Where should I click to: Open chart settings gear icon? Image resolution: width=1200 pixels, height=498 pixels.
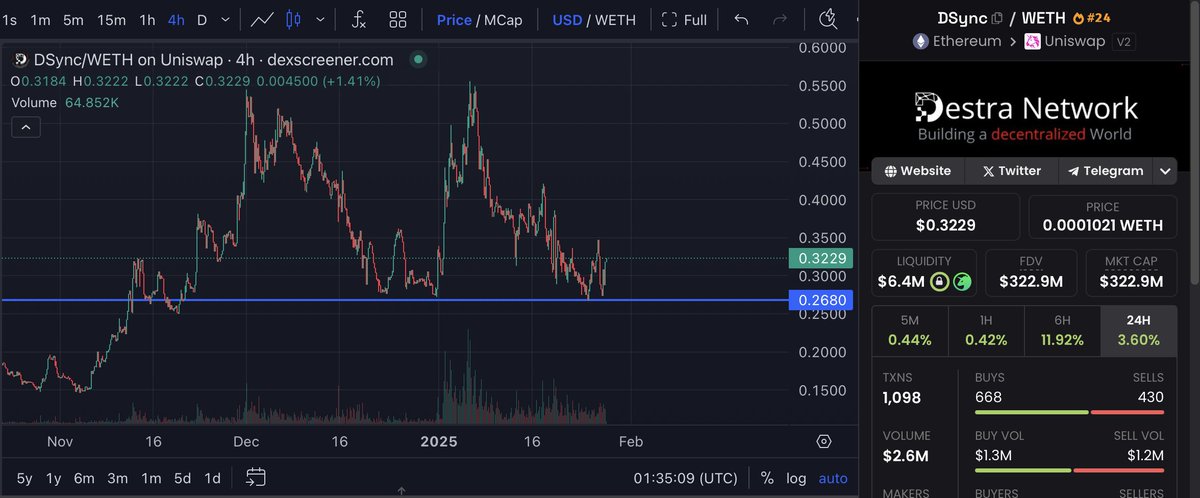(x=824, y=441)
